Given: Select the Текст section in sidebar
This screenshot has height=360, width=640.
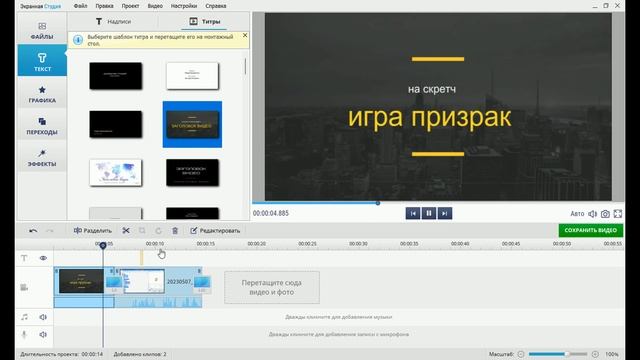Looking at the screenshot, I should click(42, 60).
